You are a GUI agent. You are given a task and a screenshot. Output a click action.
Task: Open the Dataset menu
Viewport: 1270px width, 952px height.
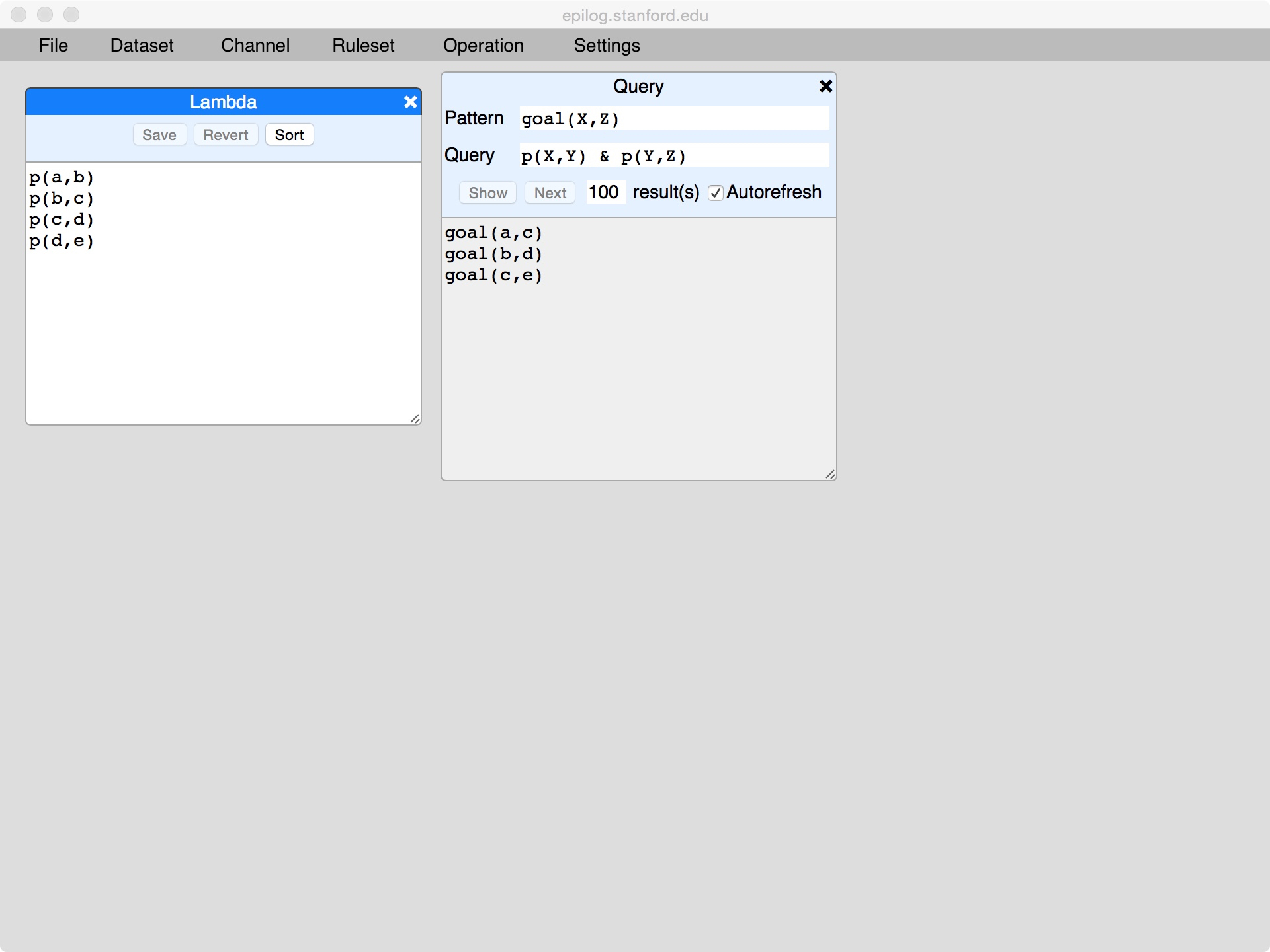pos(142,45)
